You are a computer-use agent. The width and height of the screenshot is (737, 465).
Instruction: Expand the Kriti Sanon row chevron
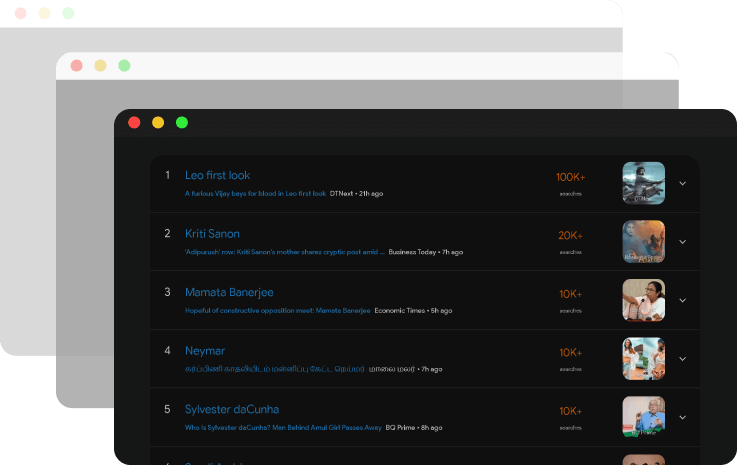[682, 242]
